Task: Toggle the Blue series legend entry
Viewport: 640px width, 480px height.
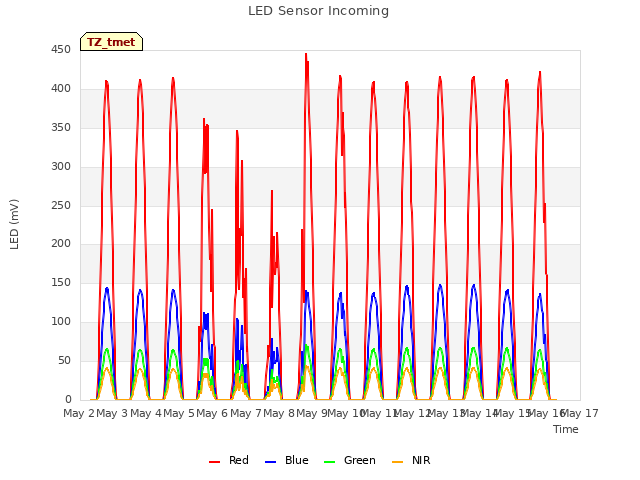Action: pyautogui.click(x=287, y=460)
